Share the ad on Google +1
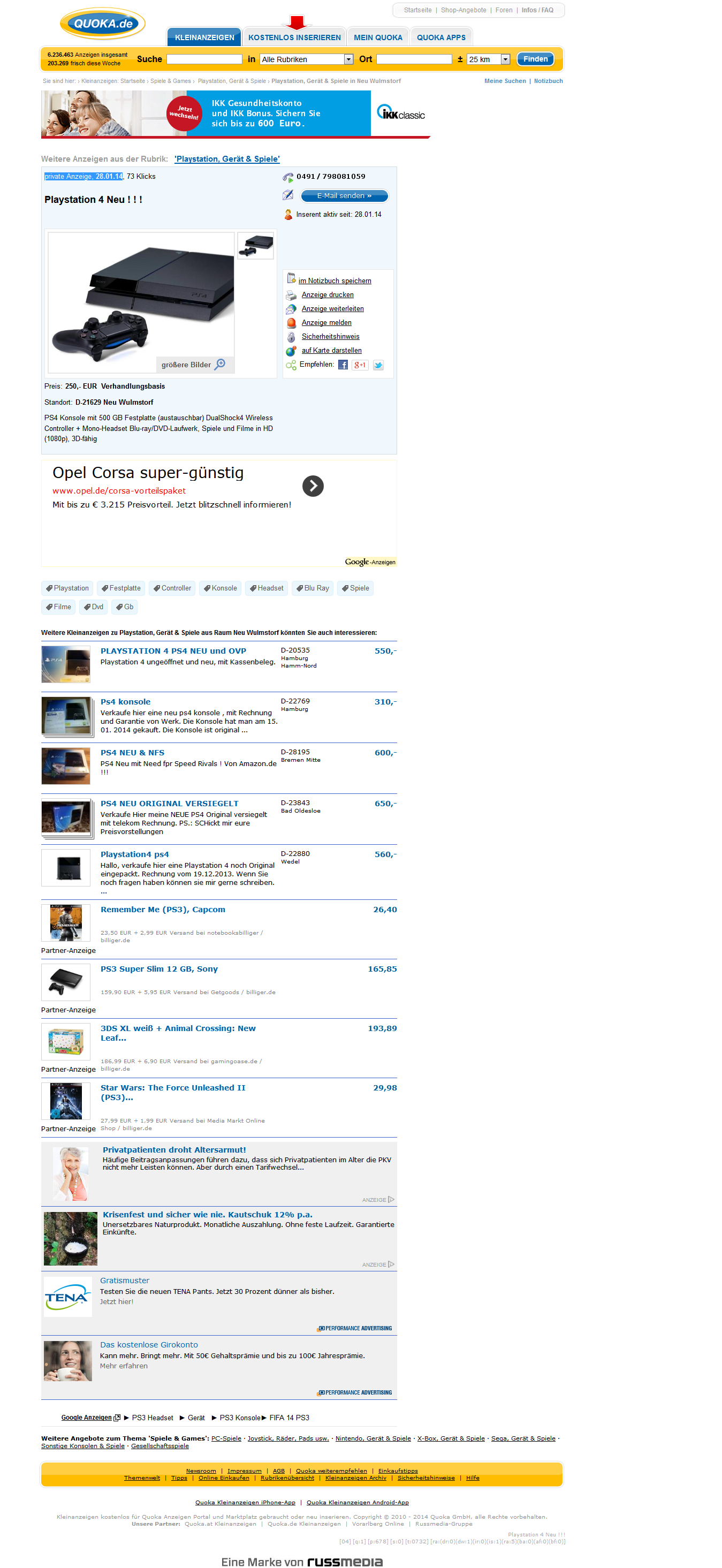Viewport: 722px width, 1568px height. [x=360, y=365]
